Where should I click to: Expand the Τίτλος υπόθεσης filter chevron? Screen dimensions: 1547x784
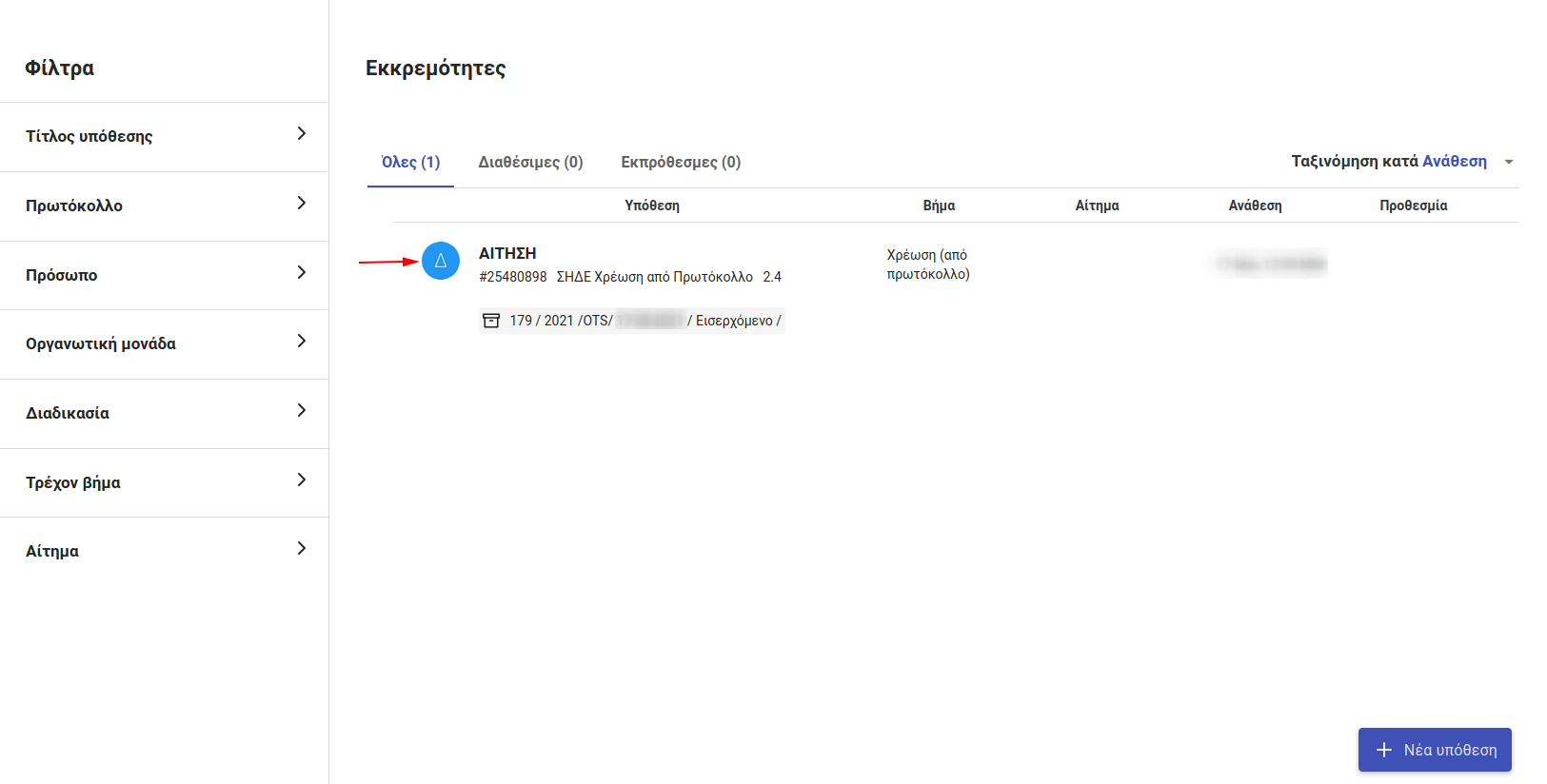point(302,134)
